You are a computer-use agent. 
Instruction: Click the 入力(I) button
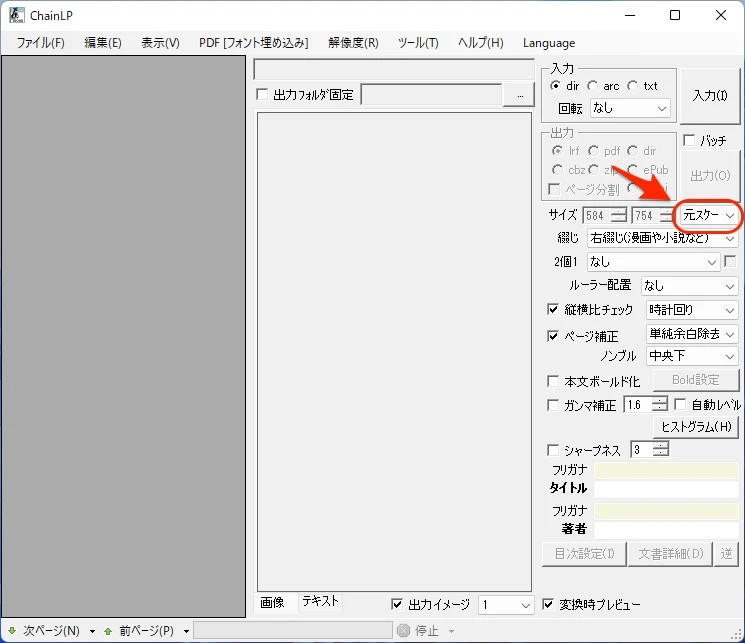710,96
